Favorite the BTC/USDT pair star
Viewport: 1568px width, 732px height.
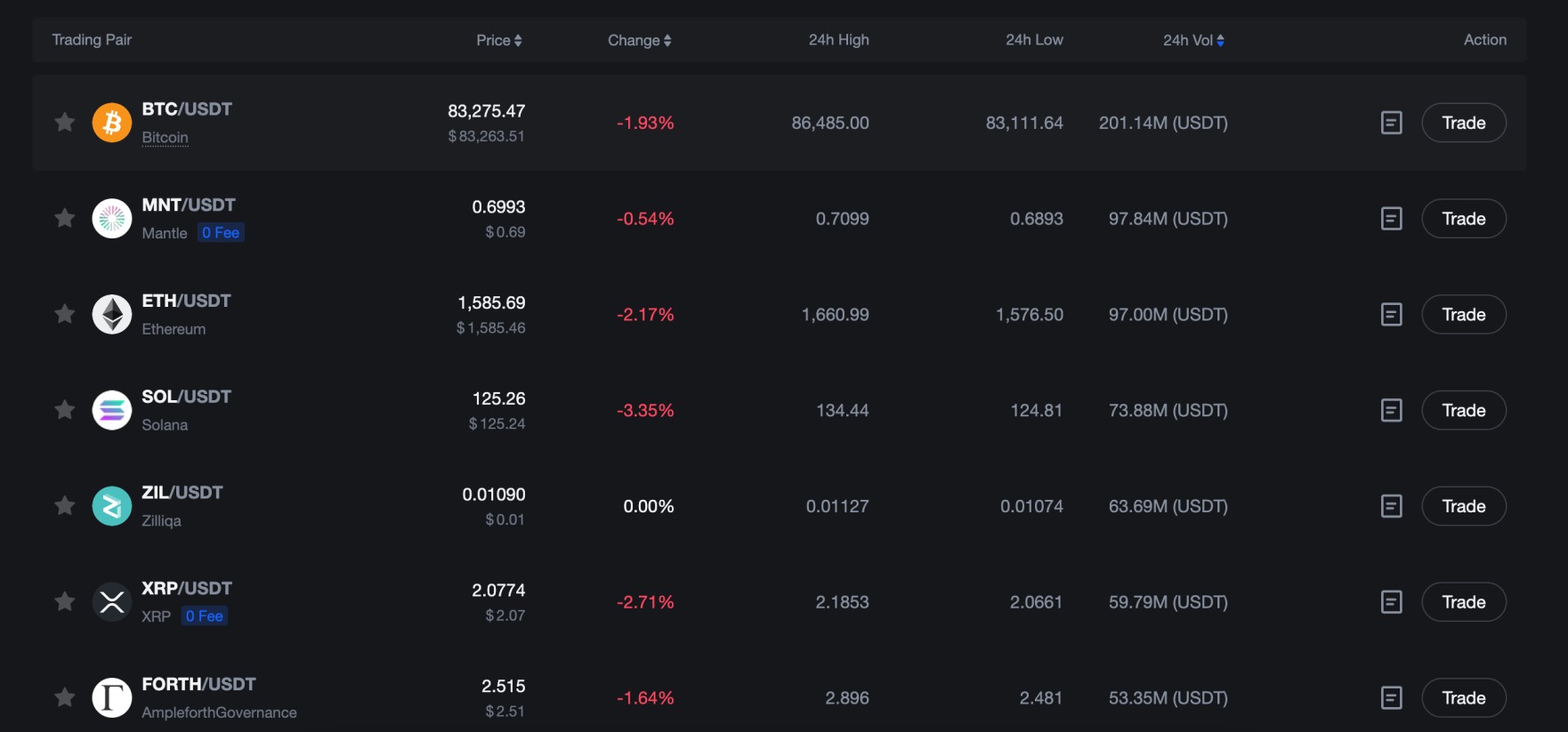(x=64, y=123)
